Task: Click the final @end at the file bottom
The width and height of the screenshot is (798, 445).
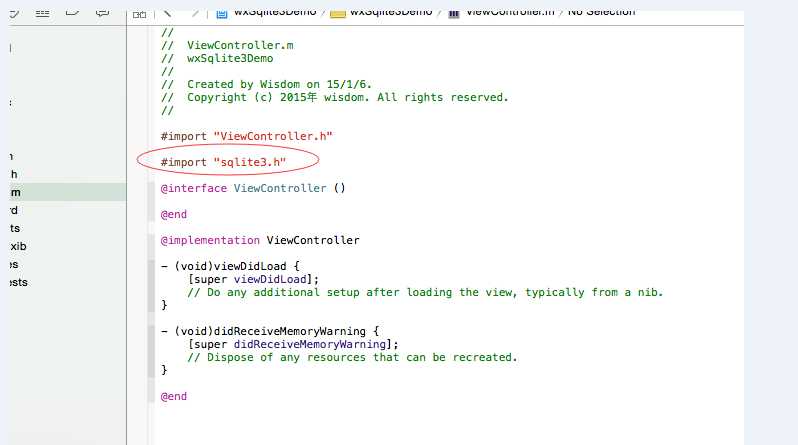Action: click(174, 396)
